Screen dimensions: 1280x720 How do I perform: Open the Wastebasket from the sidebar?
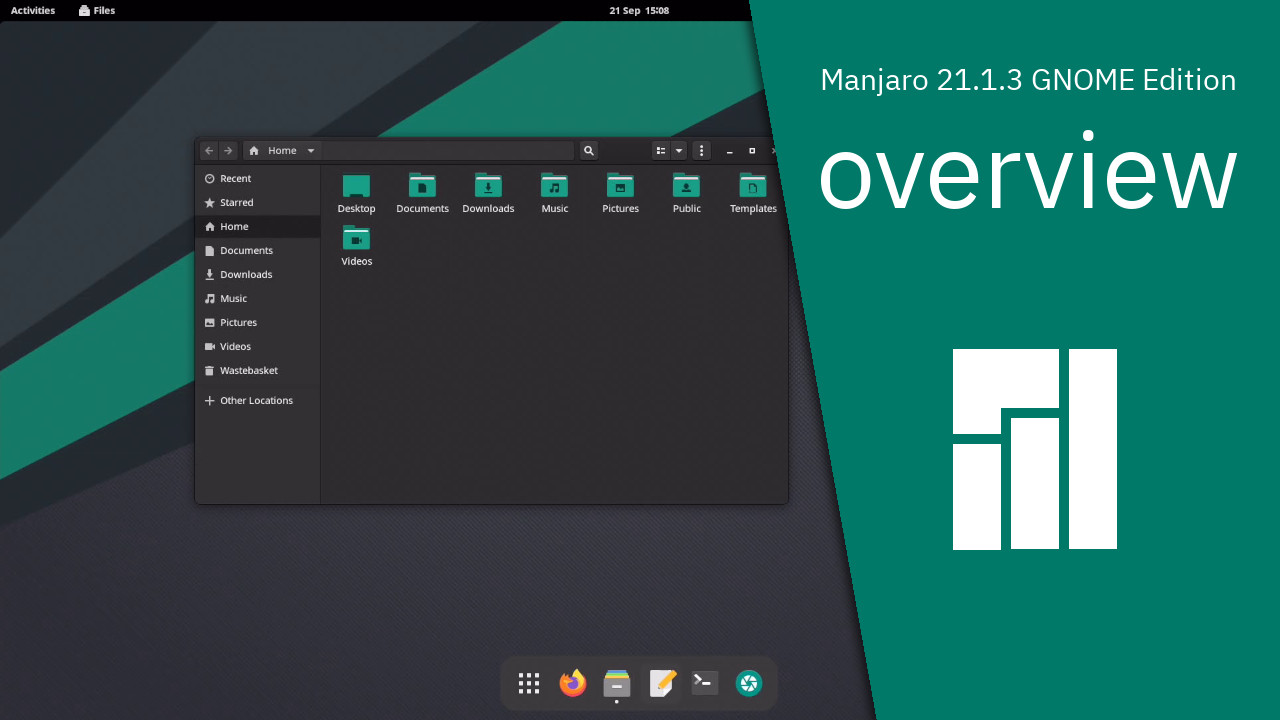(247, 370)
